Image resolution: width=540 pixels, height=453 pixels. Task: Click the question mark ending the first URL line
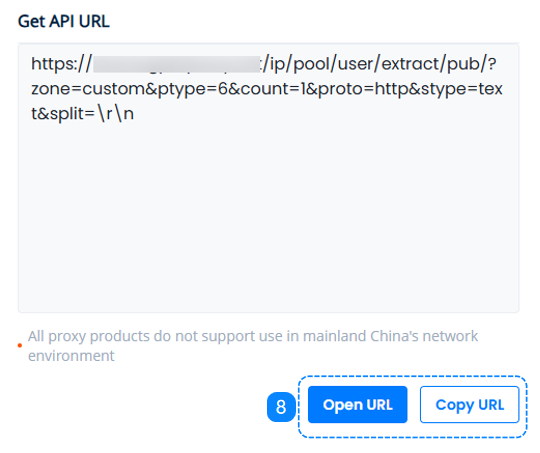tap(491, 64)
